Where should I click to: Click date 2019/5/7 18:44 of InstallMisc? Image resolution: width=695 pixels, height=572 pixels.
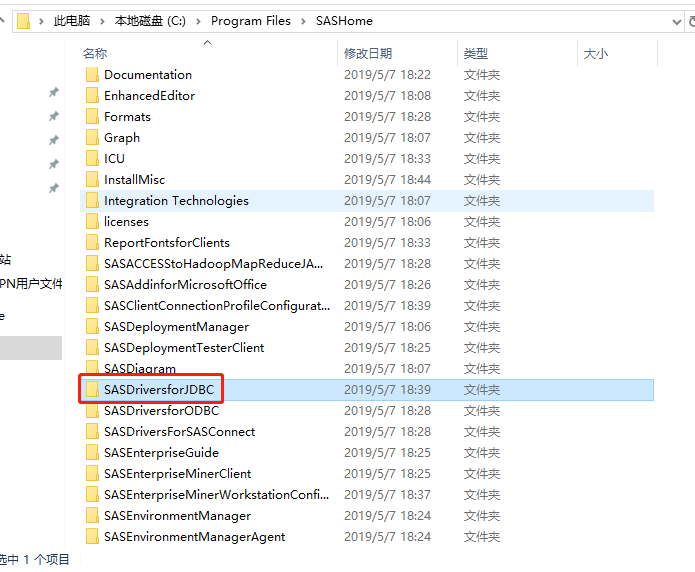pos(387,180)
